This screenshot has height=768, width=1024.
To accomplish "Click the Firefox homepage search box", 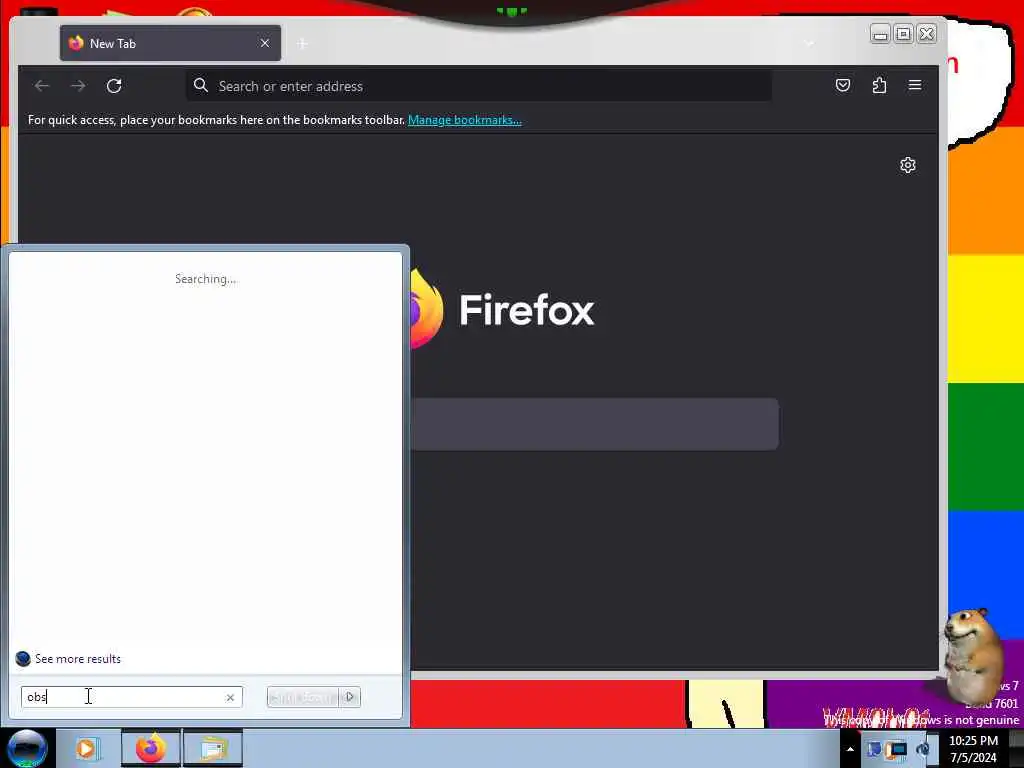I will click(x=594, y=424).
